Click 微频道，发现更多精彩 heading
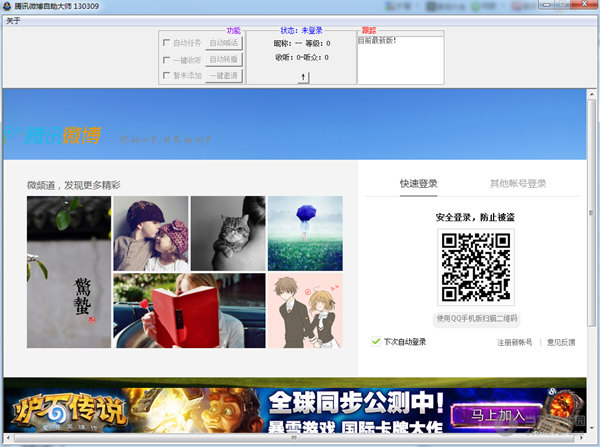 tap(73, 185)
